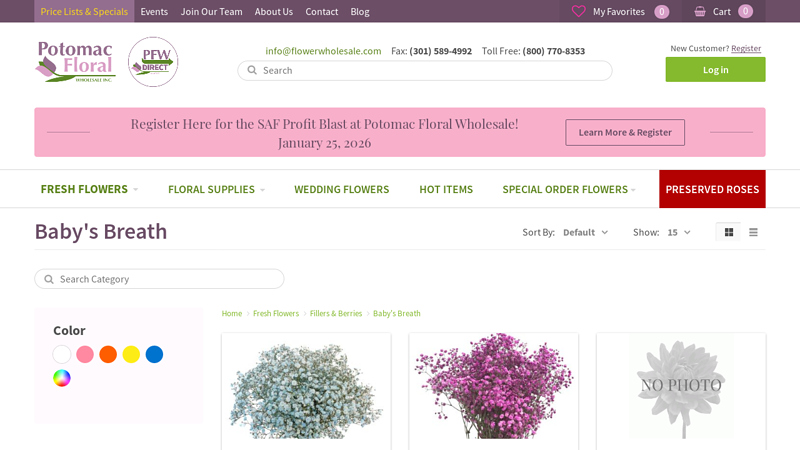Click the green Log in button
The width and height of the screenshot is (800, 450).
(715, 70)
